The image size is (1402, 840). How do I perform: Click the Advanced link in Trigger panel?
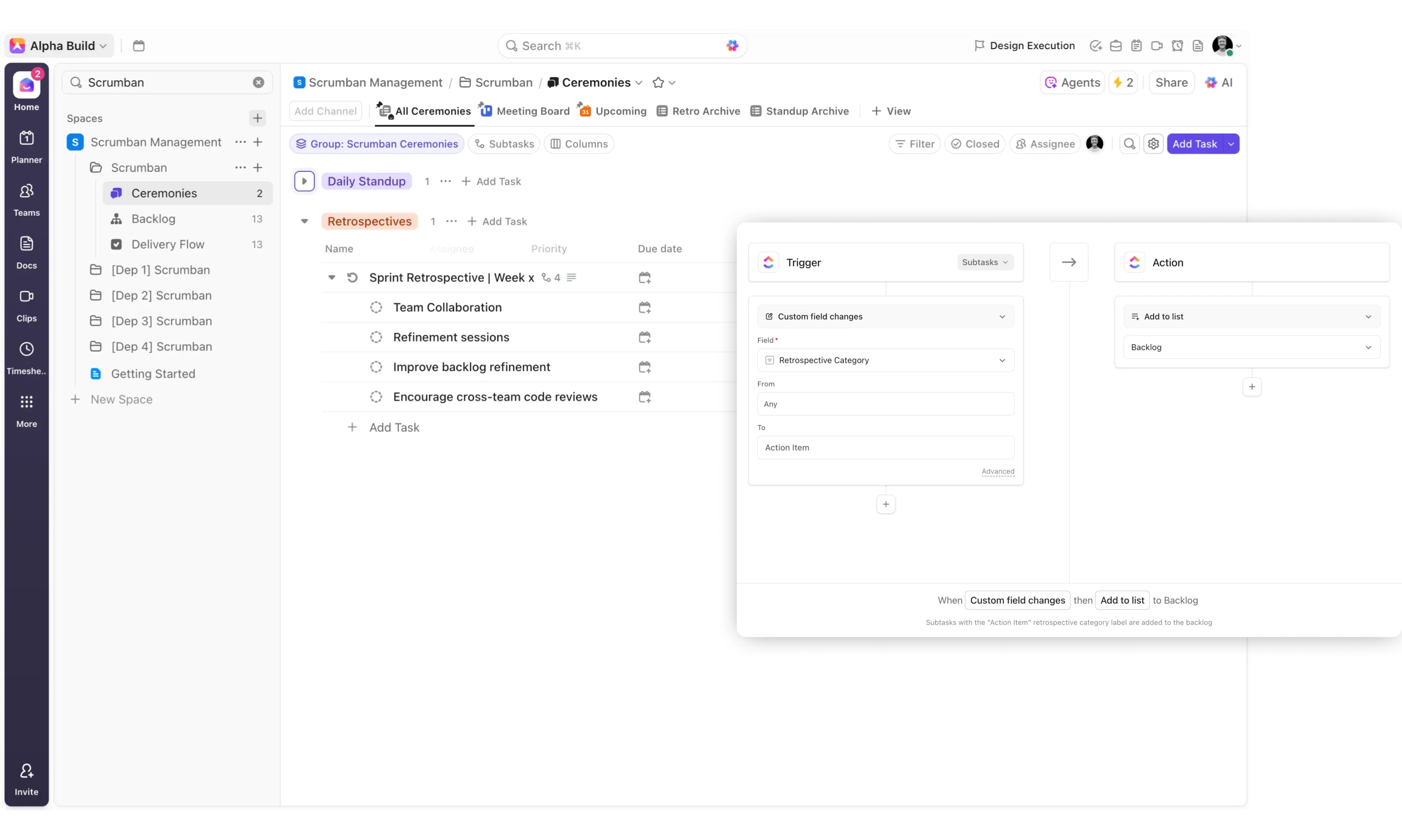pos(997,471)
